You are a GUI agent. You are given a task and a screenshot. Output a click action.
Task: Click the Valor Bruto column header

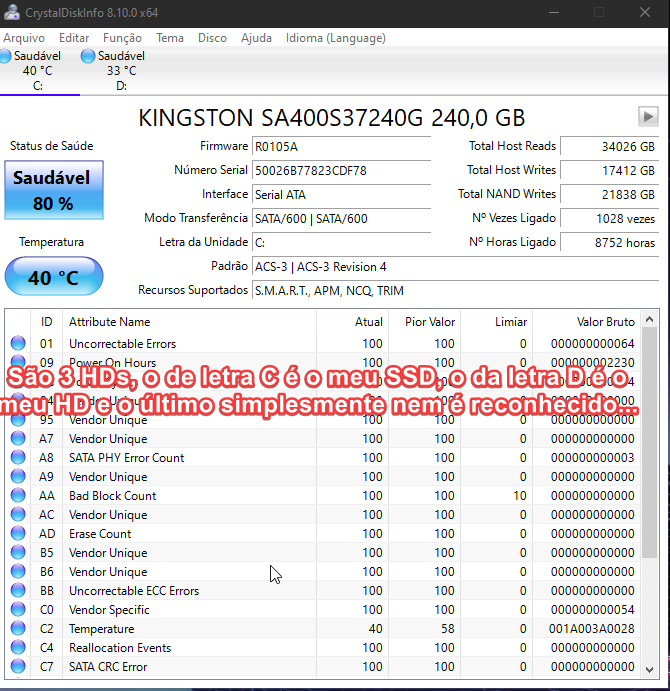[587, 322]
